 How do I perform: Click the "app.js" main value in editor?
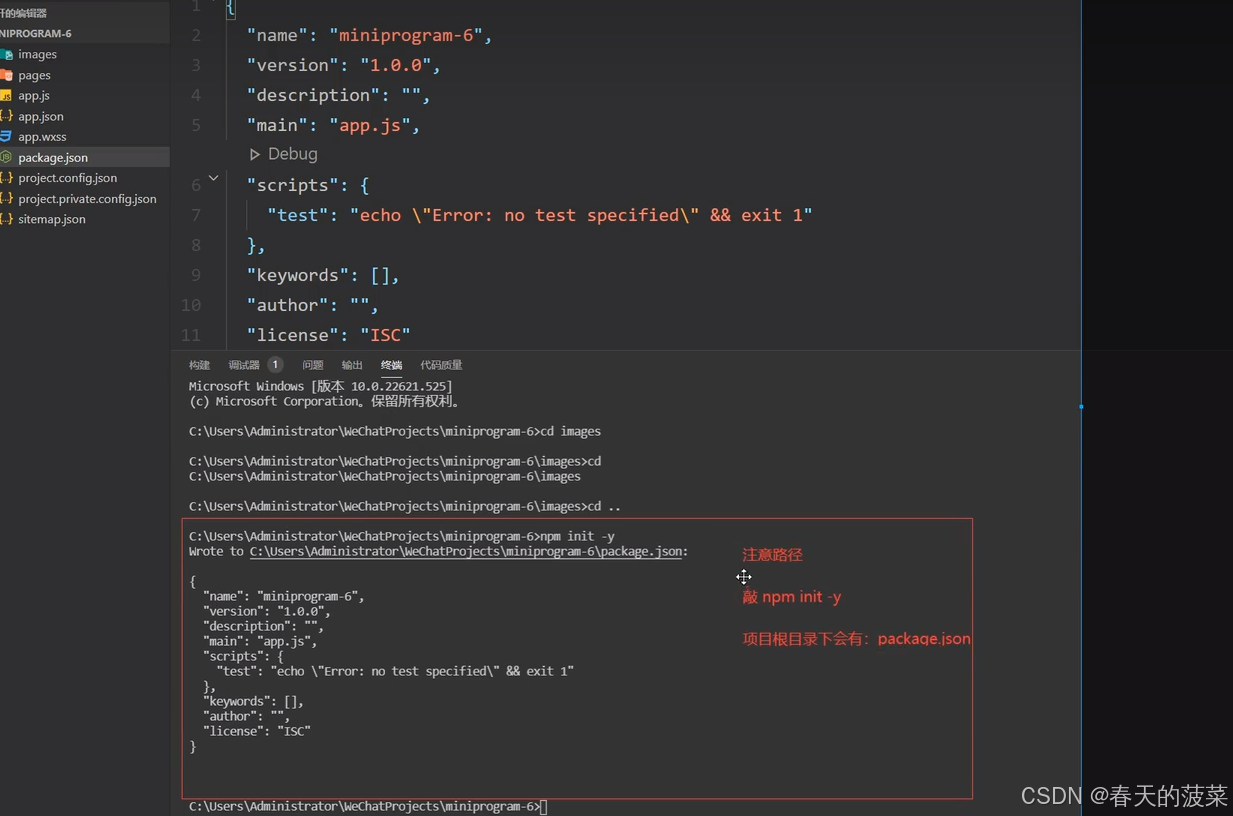pyautogui.click(x=370, y=125)
